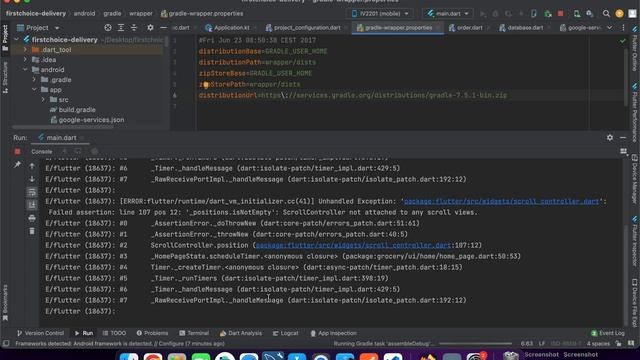Viewport: 640px width, 360px height.
Task: Click scroll_controller.dart link in frame #2
Action: point(353,245)
